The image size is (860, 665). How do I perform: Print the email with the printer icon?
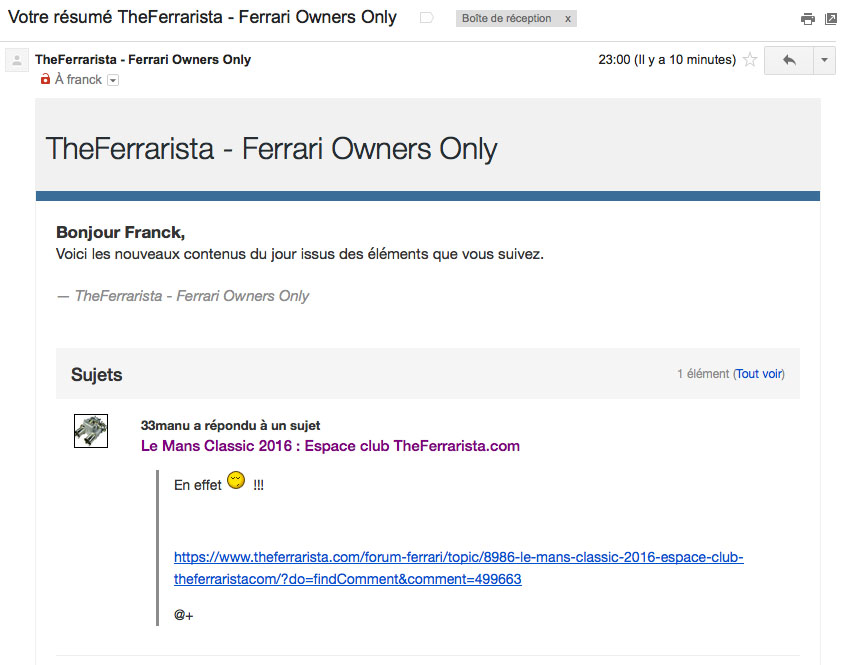(807, 19)
